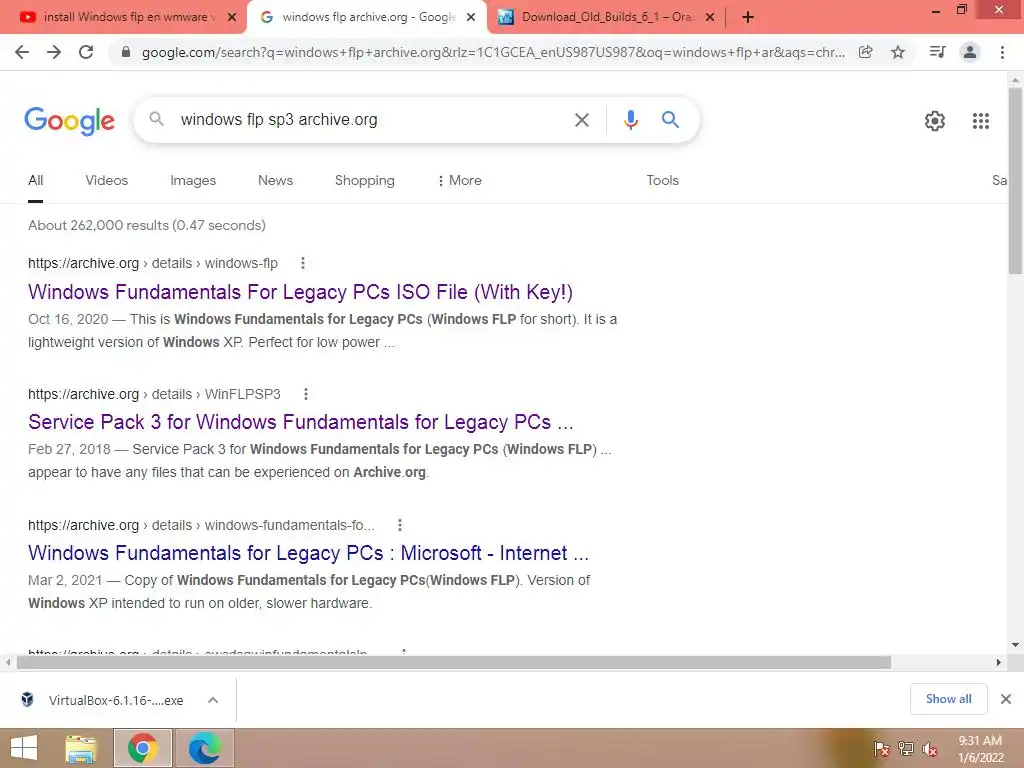Open Windows Start menu

point(24,748)
